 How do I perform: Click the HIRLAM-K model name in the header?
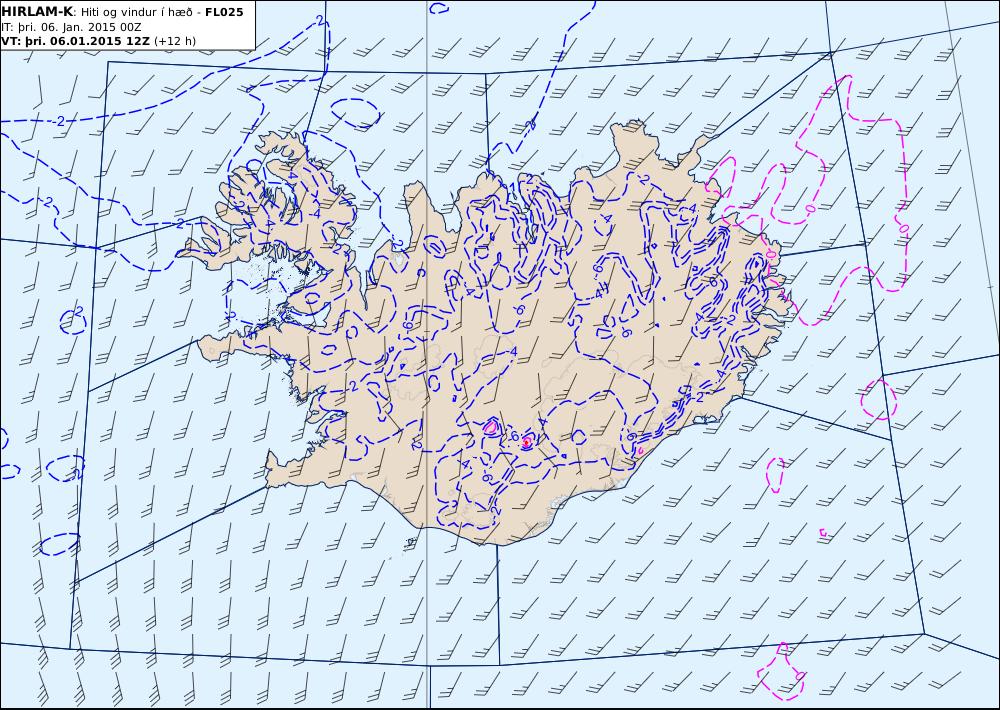click(x=37, y=12)
